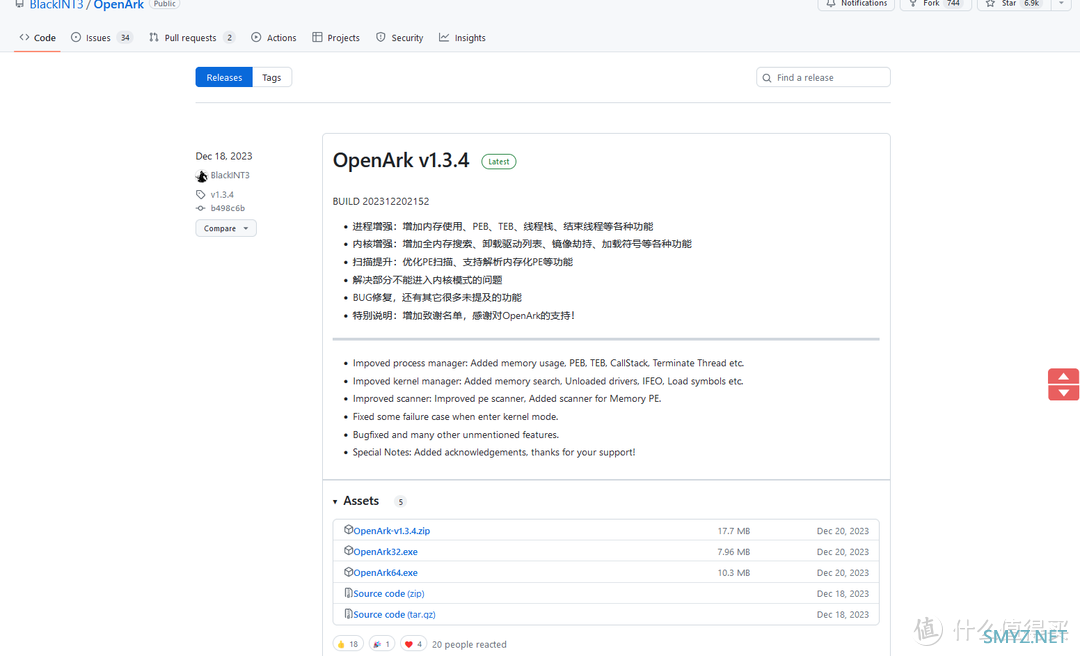This screenshot has height=656, width=1080.
Task: Click the 20 people reacted text
Action: 469,645
